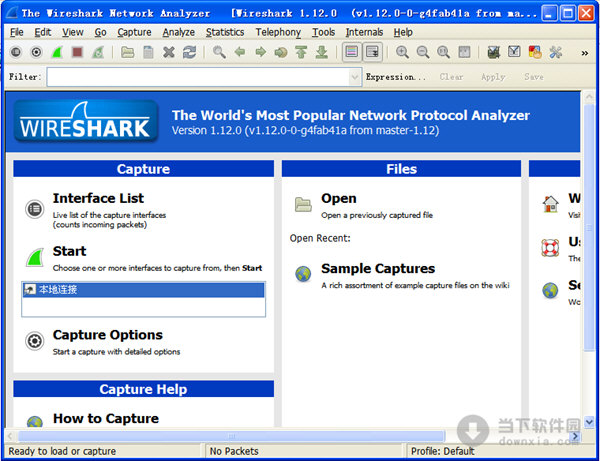This screenshot has width=600, height=461.
Task: Click the website home house icon
Action: tap(550, 204)
